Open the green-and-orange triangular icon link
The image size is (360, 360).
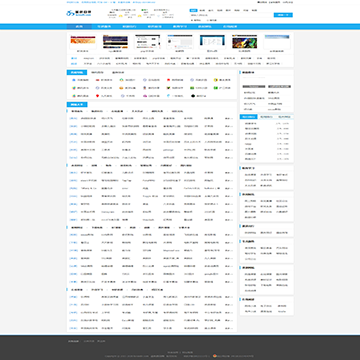pos(121,80)
